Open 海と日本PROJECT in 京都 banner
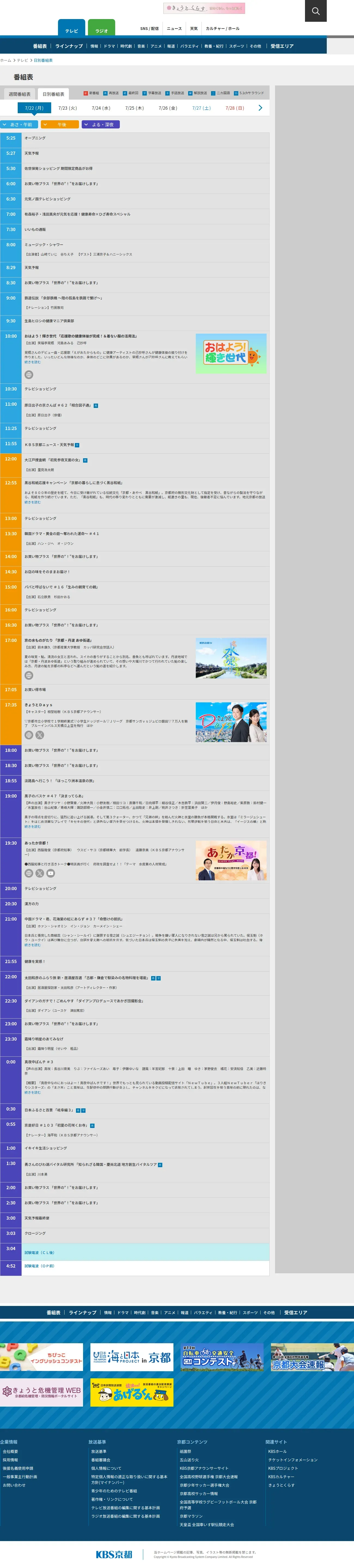This screenshot has height=1568, width=354. point(132,1357)
